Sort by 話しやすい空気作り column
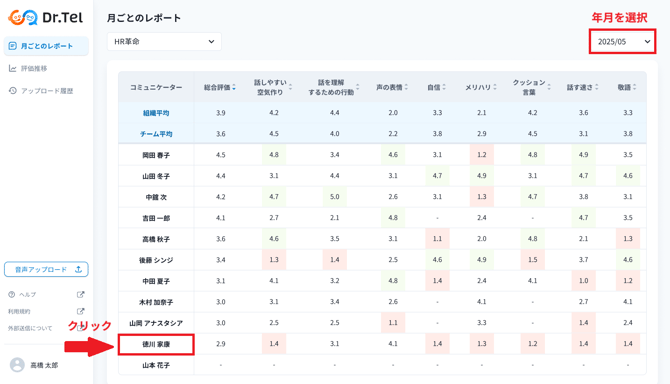Screen dimensions: 670x384 [x=290, y=87]
